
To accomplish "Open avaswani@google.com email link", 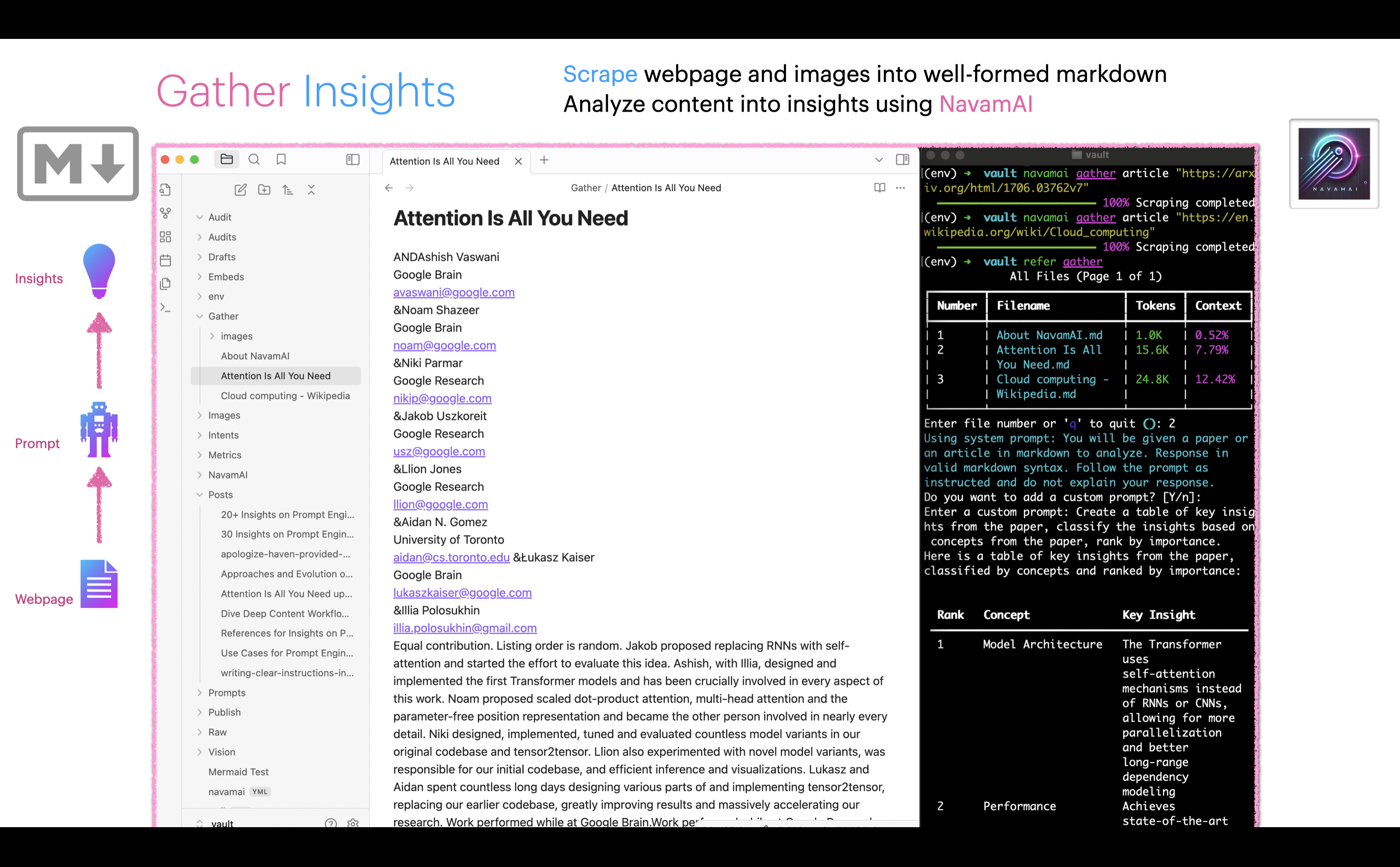I will (453, 292).
